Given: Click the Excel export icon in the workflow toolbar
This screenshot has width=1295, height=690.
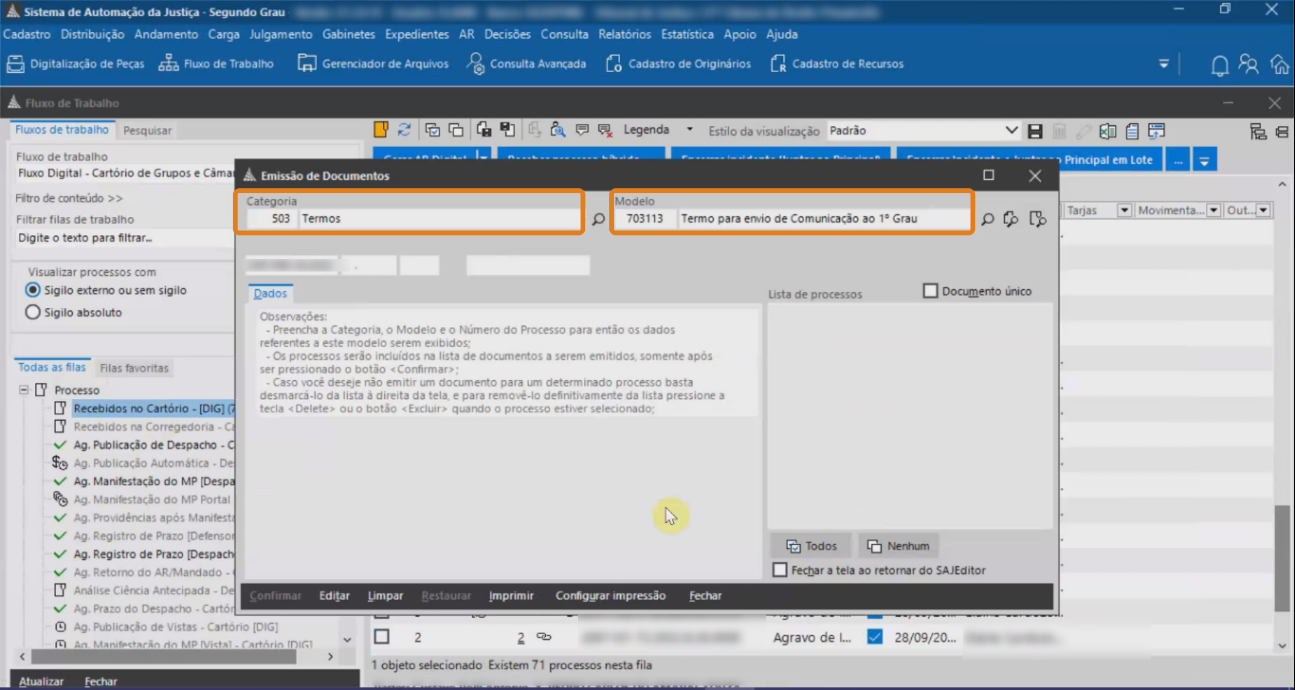Looking at the screenshot, I should click(1108, 131).
